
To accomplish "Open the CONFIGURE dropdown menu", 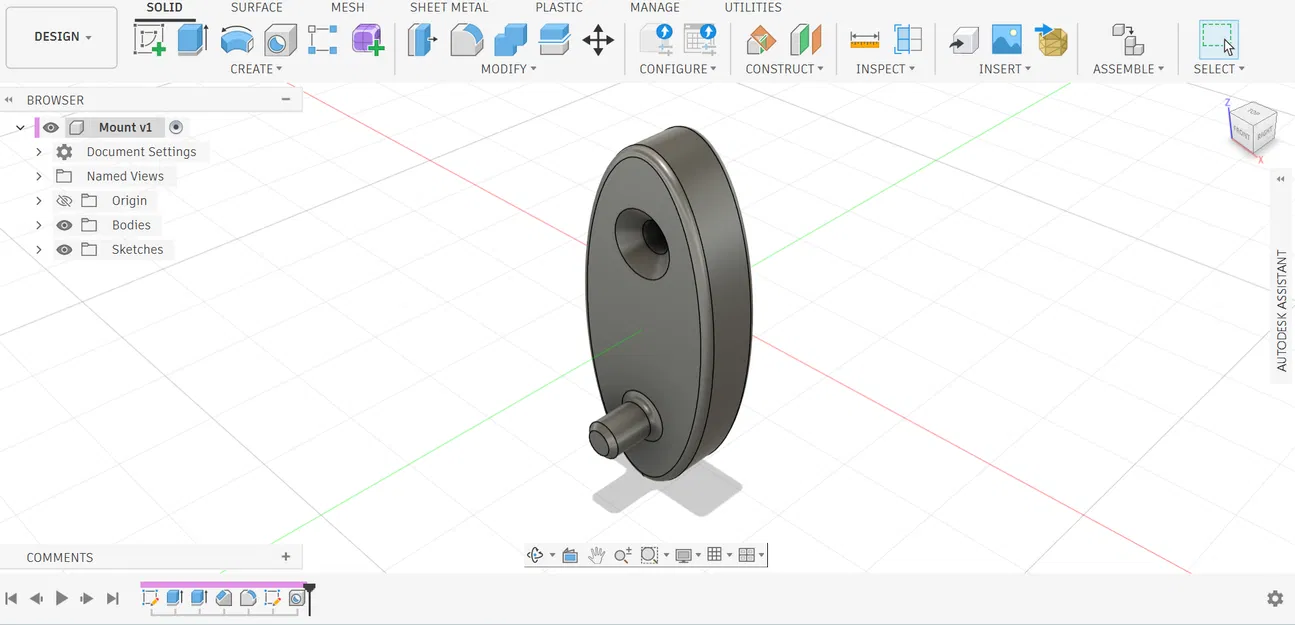I will (678, 69).
